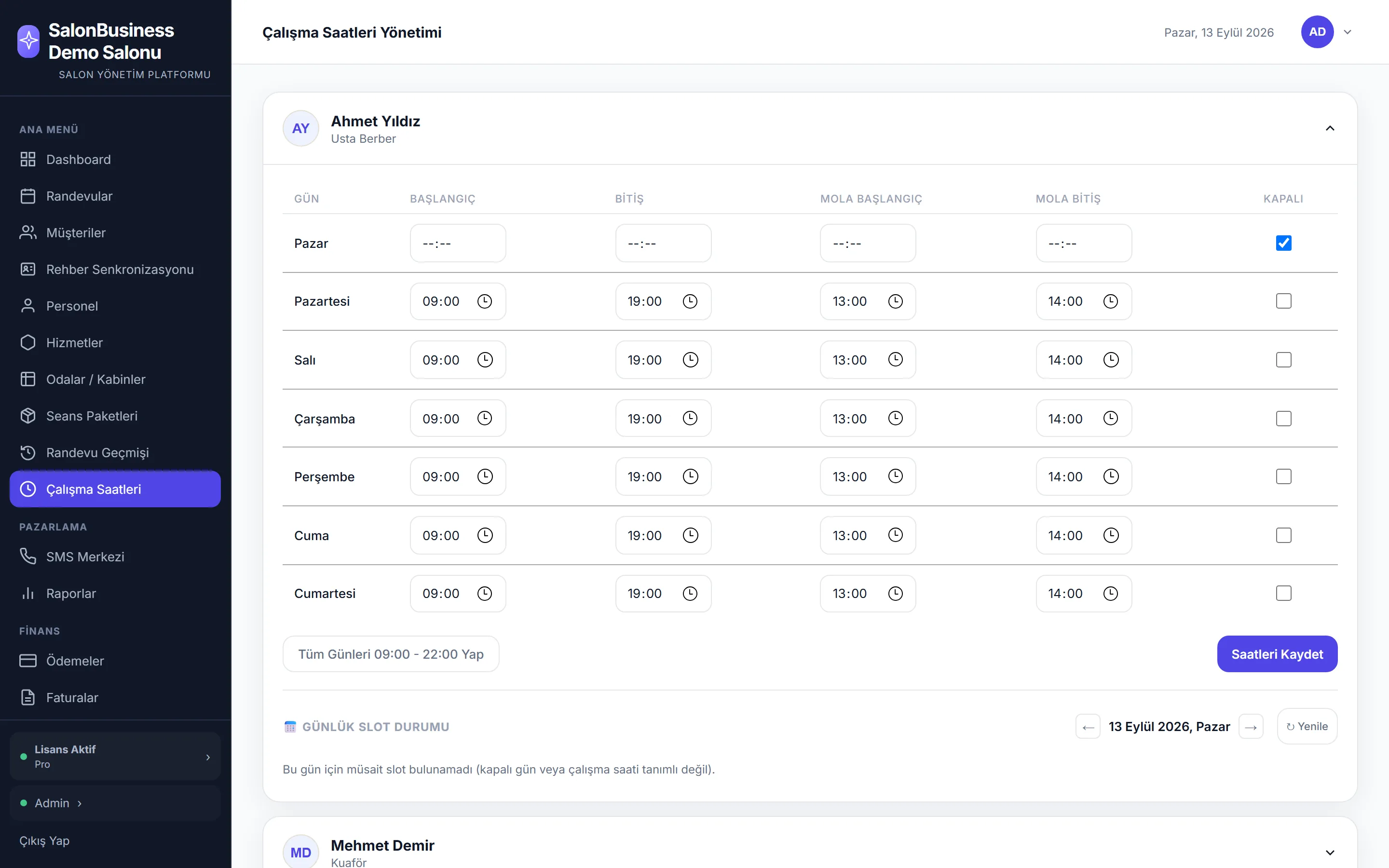The width and height of the screenshot is (1389, 868).
Task: Open the clock picker for Pazartesi start time
Action: point(485,301)
